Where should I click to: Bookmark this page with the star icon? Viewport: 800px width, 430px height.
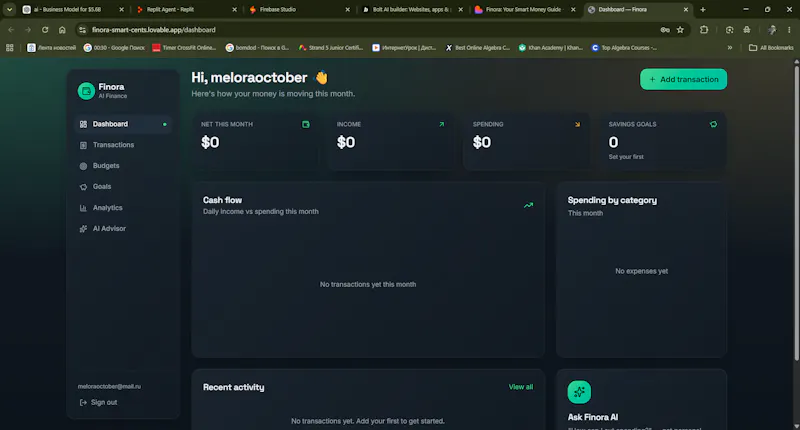pos(680,30)
